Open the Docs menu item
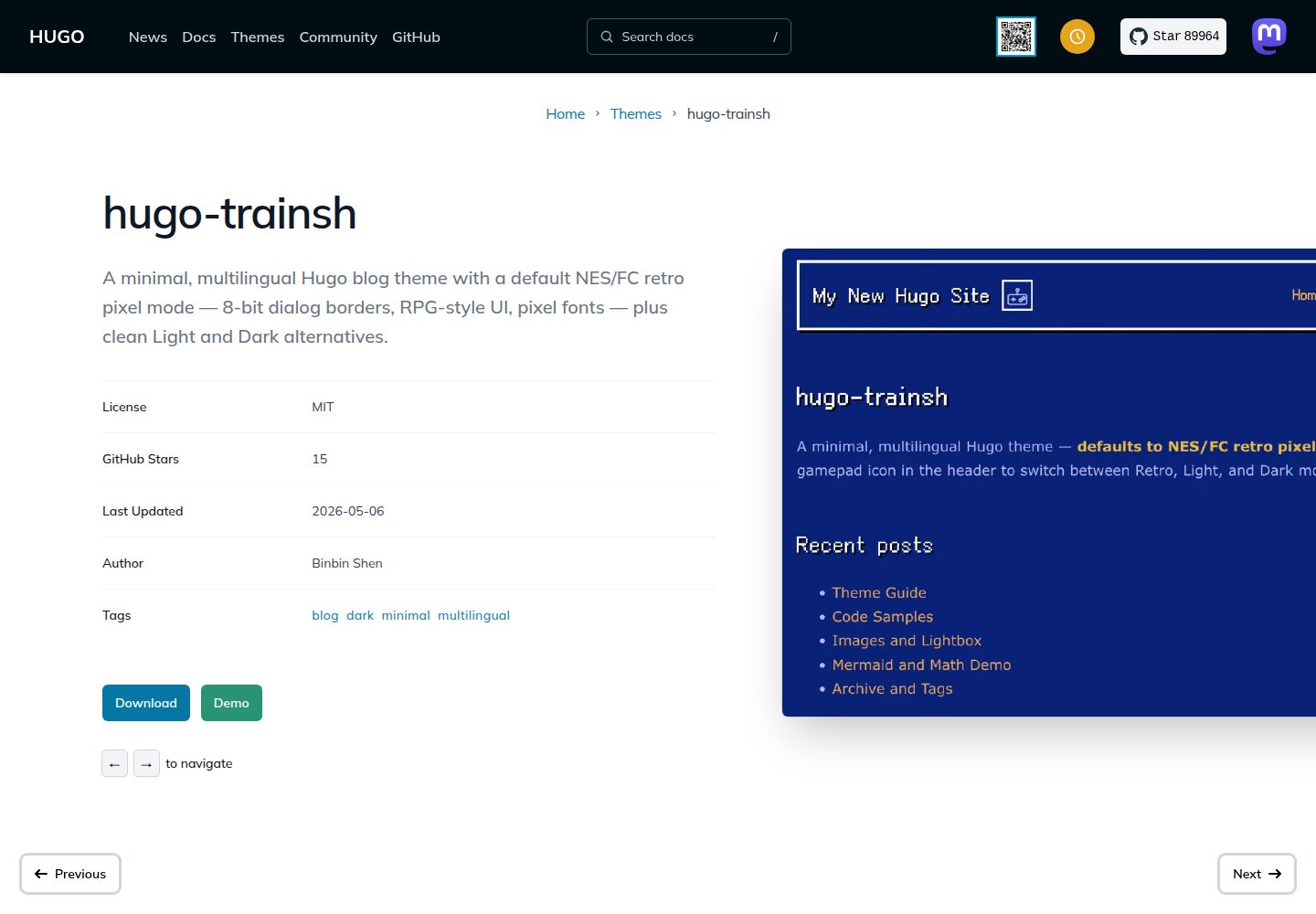 coord(199,37)
